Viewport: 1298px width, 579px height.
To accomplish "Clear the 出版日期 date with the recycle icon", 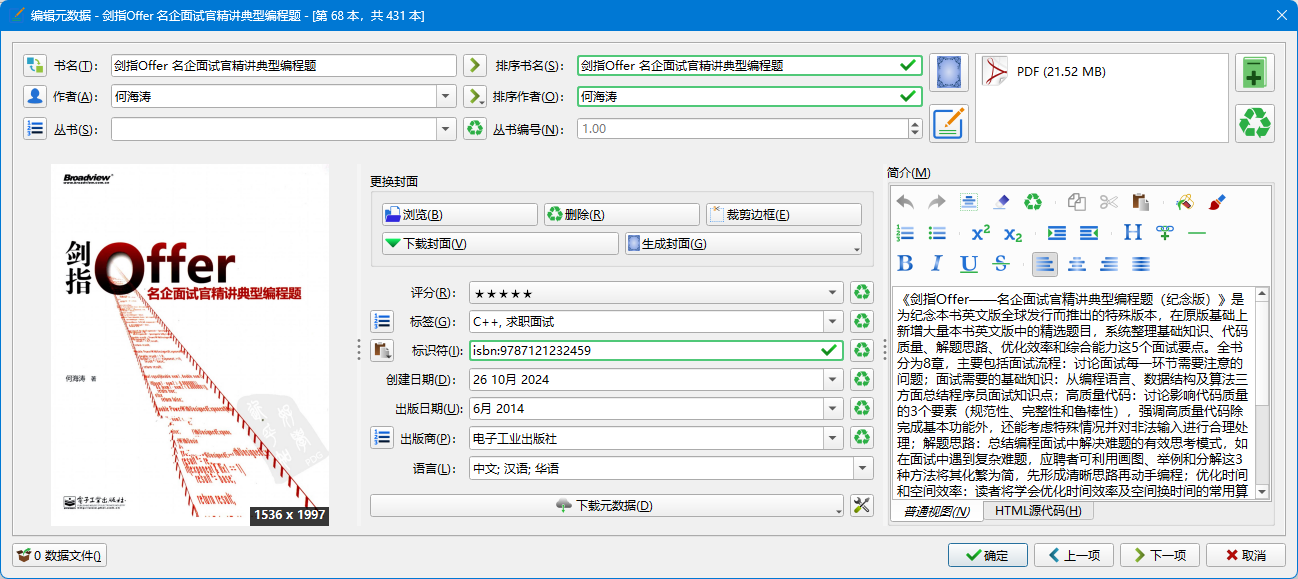I will pos(861,409).
